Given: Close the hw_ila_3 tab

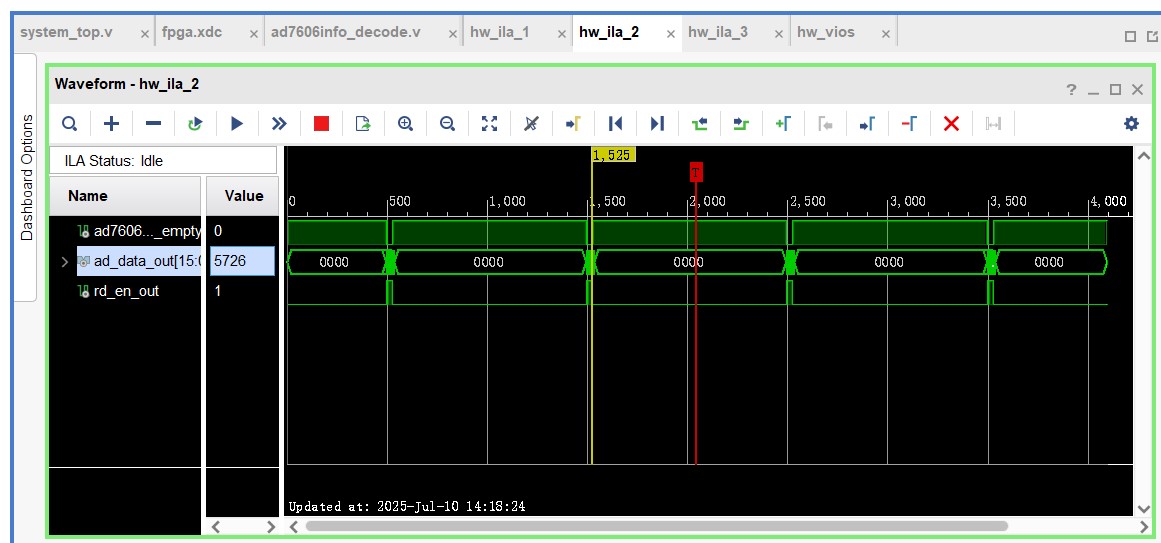Looking at the screenshot, I should (x=779, y=34).
